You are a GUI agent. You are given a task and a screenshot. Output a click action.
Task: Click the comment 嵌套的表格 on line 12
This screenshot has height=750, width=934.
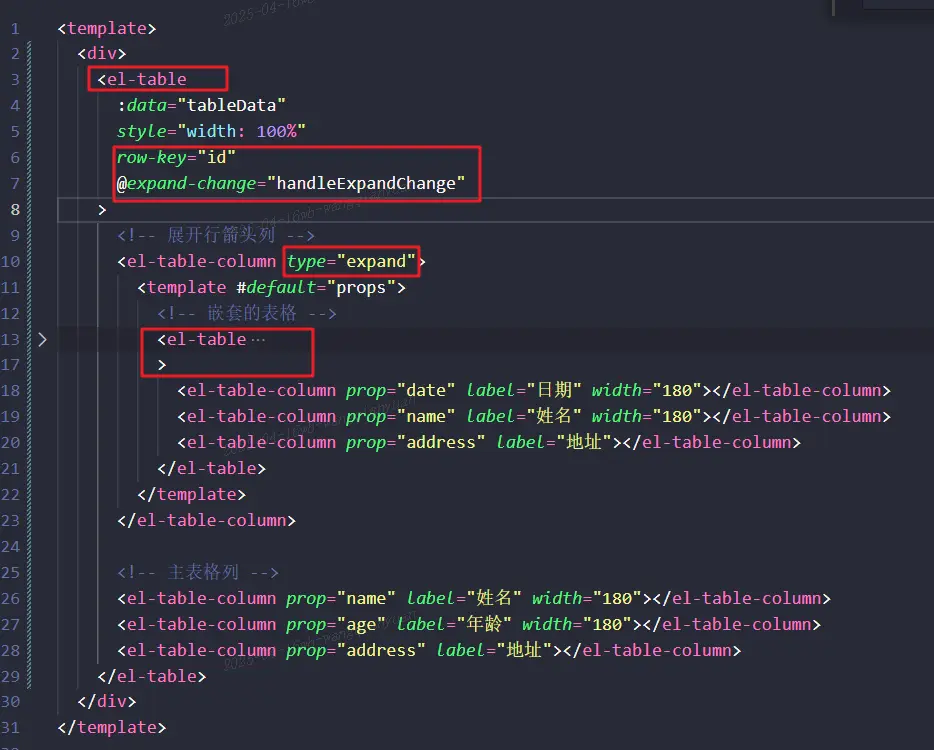click(x=247, y=313)
